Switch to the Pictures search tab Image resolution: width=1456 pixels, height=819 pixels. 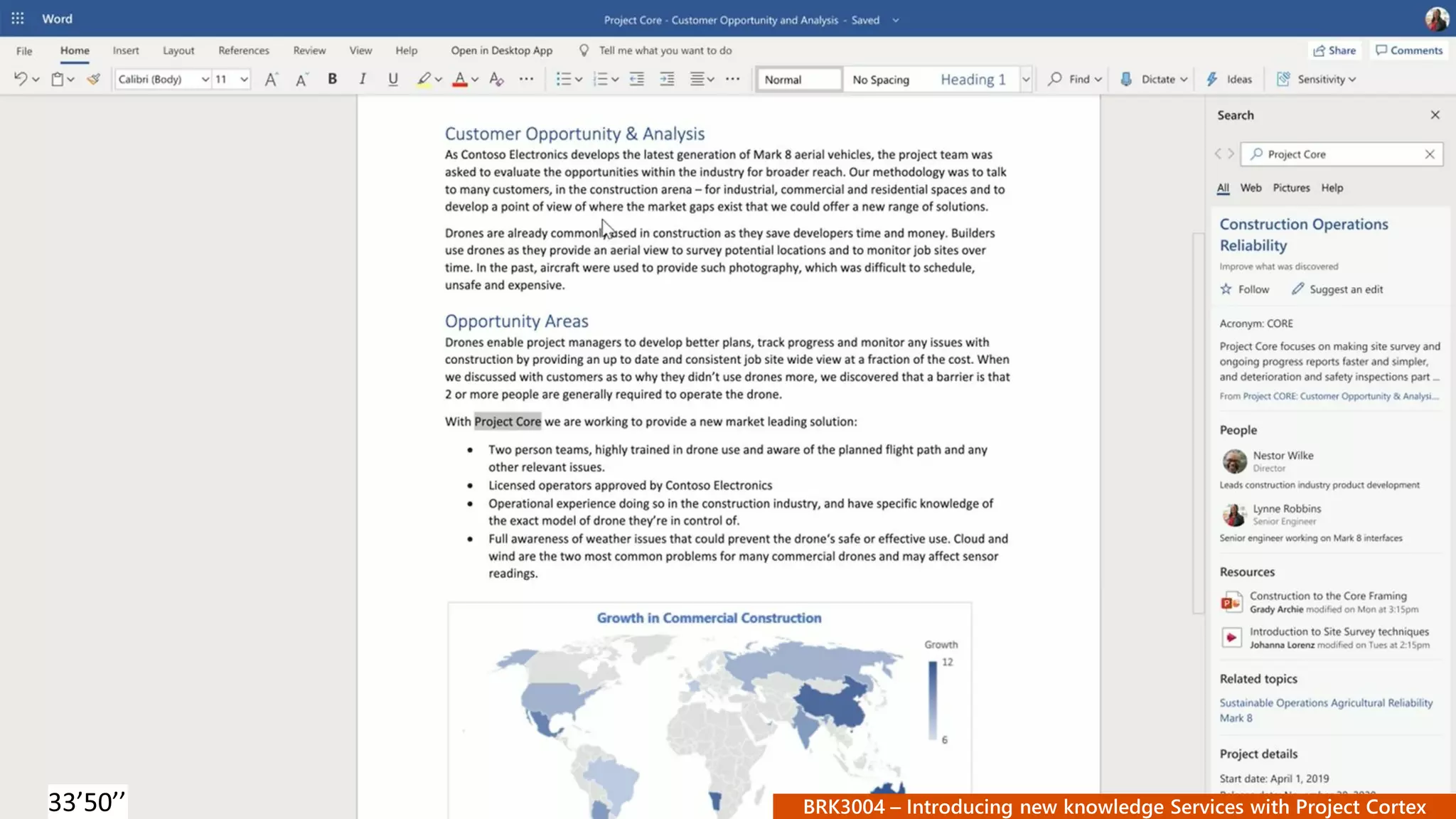[x=1291, y=188]
